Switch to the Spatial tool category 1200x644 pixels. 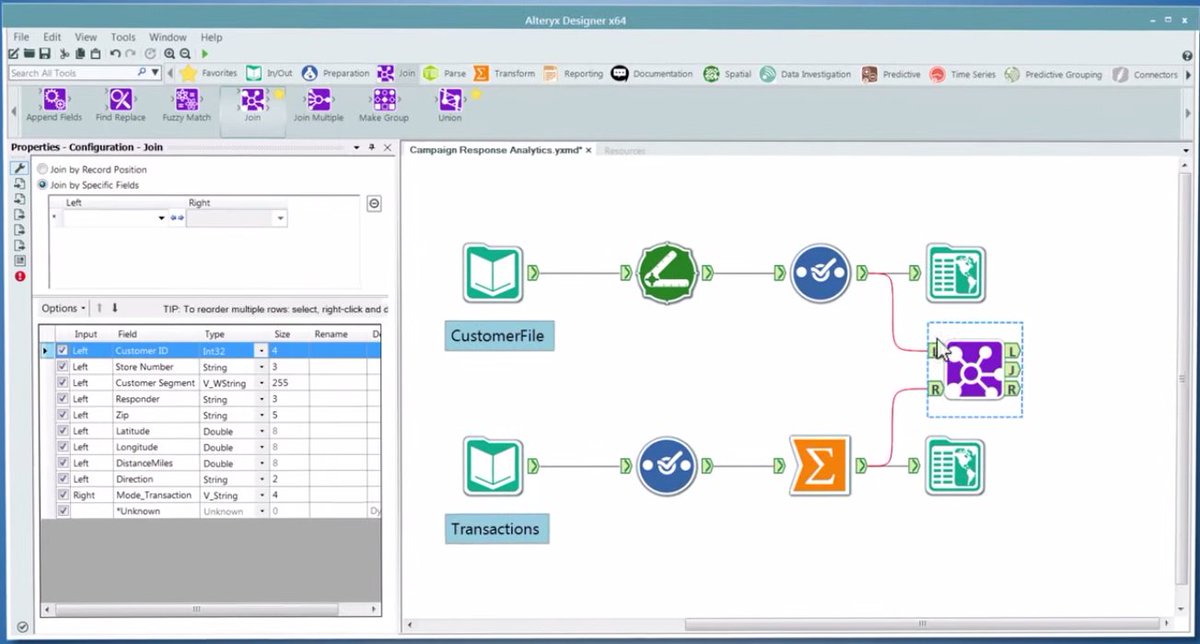coord(727,74)
